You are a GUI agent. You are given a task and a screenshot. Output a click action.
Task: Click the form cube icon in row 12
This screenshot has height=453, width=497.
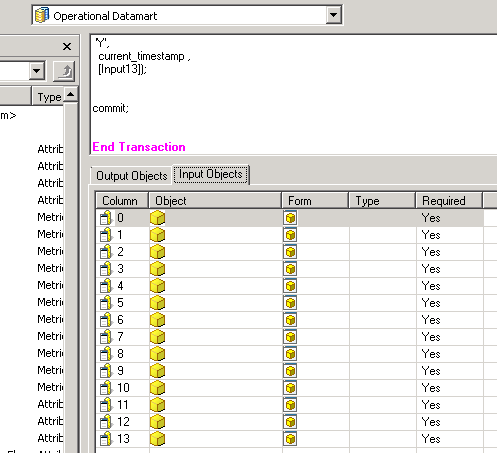(290, 422)
